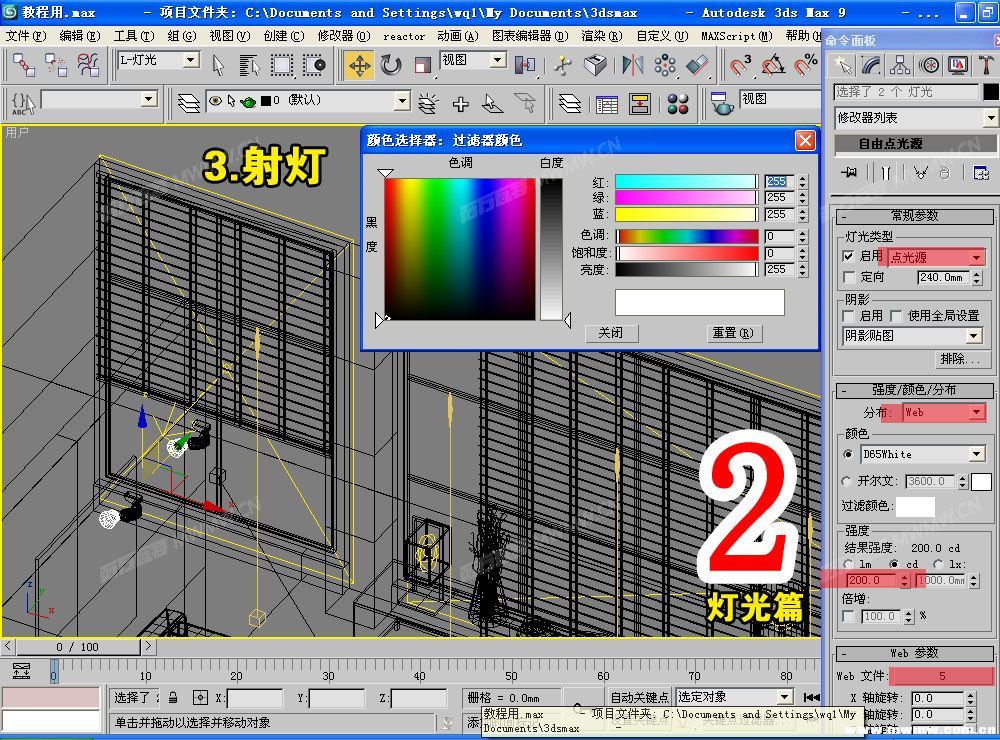Open the Curve Editor table icon

(607, 103)
